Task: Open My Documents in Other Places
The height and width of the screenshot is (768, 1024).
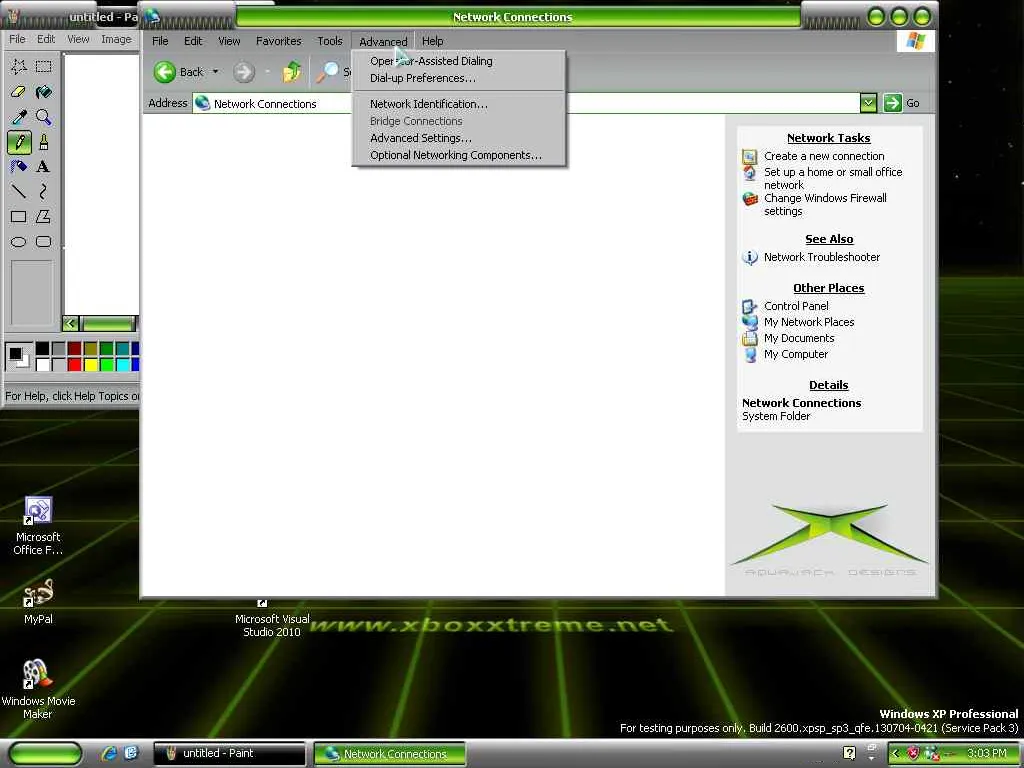Action: 799,338
